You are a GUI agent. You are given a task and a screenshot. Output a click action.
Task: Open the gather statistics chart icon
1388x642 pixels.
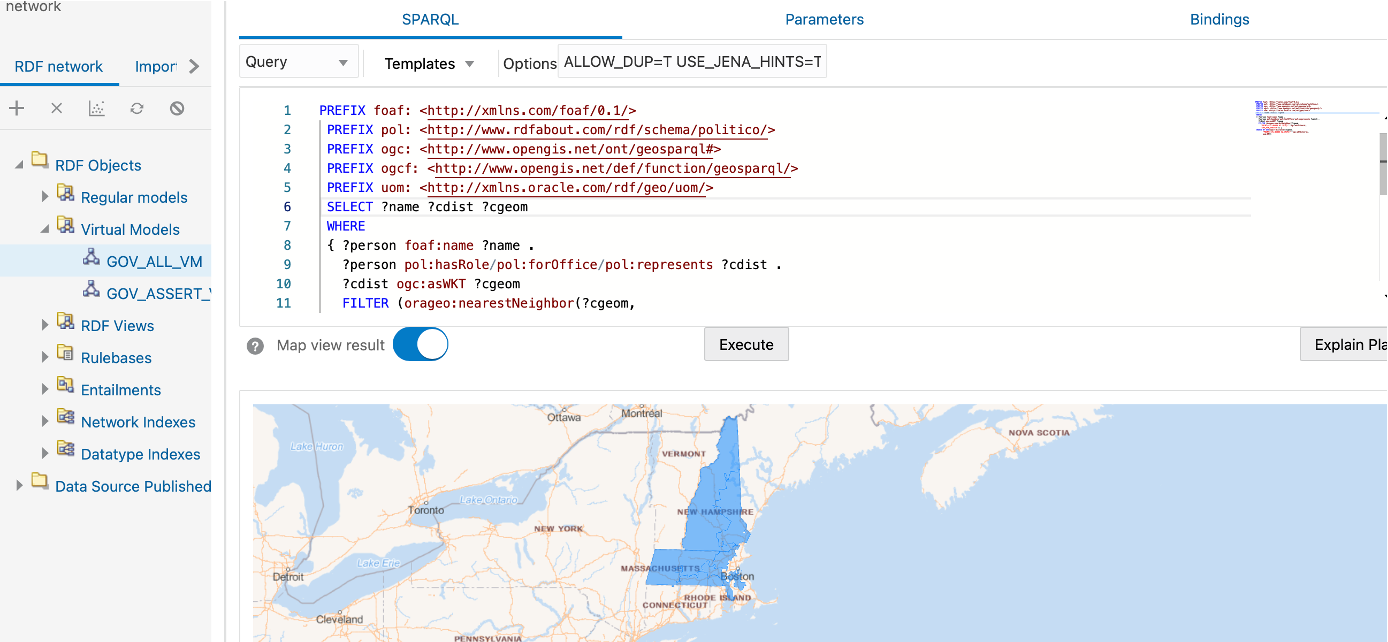96,108
